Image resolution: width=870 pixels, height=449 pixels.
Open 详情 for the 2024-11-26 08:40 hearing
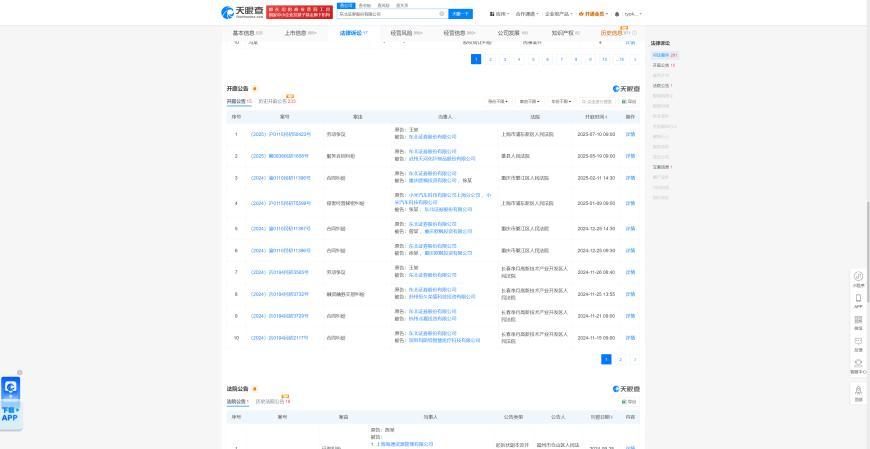point(630,272)
